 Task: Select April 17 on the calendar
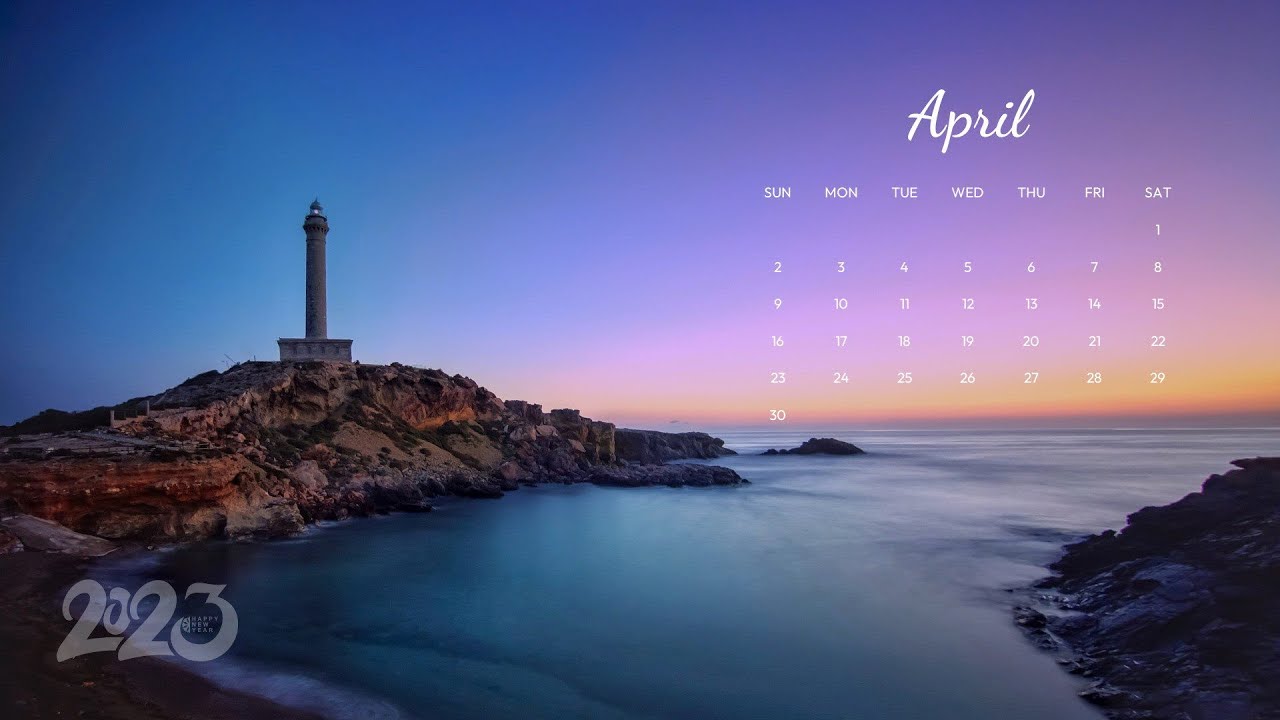coord(841,341)
